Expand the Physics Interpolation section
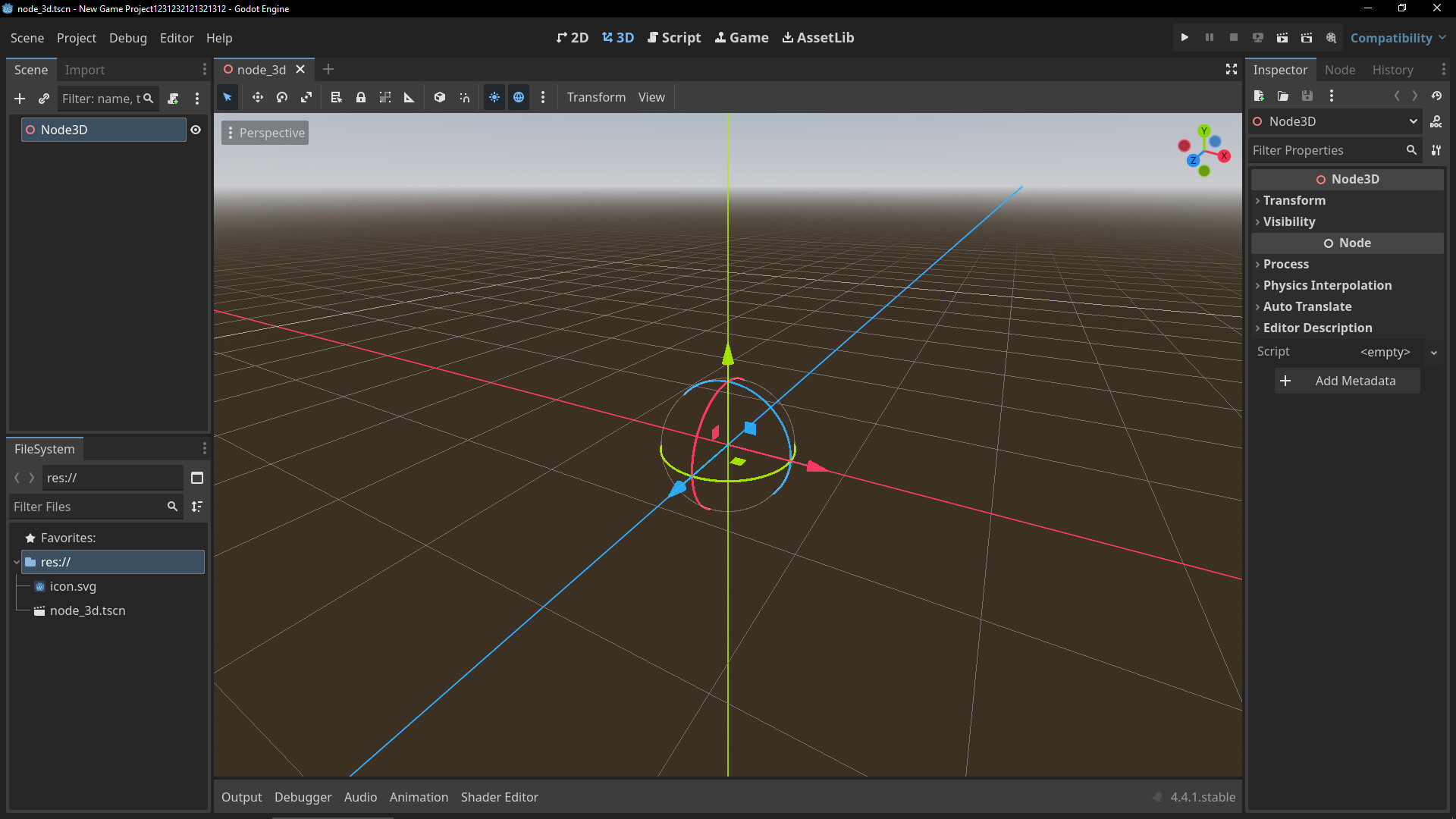 [x=1327, y=285]
